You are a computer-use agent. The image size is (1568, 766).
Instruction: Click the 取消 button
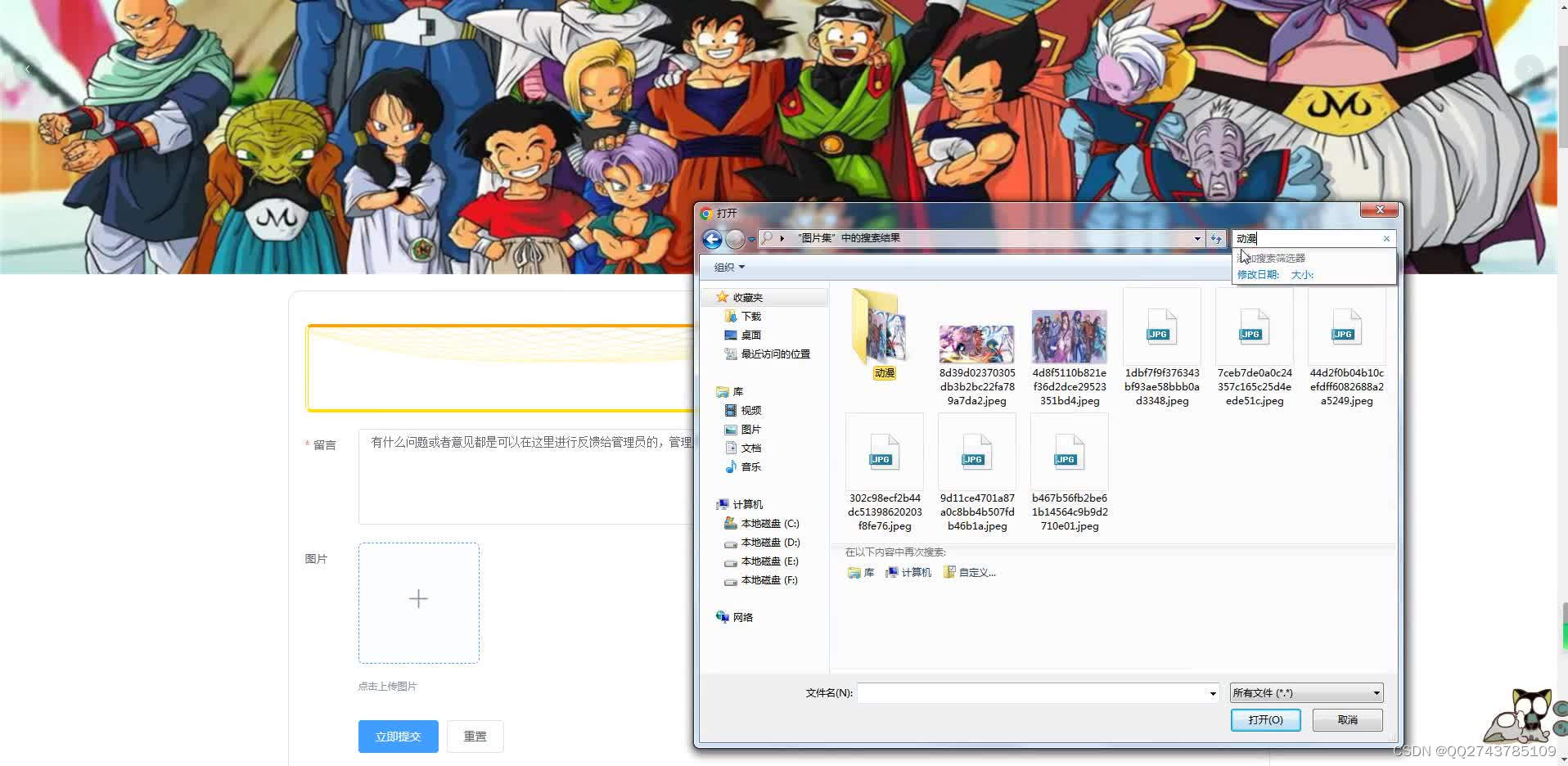(x=1347, y=720)
